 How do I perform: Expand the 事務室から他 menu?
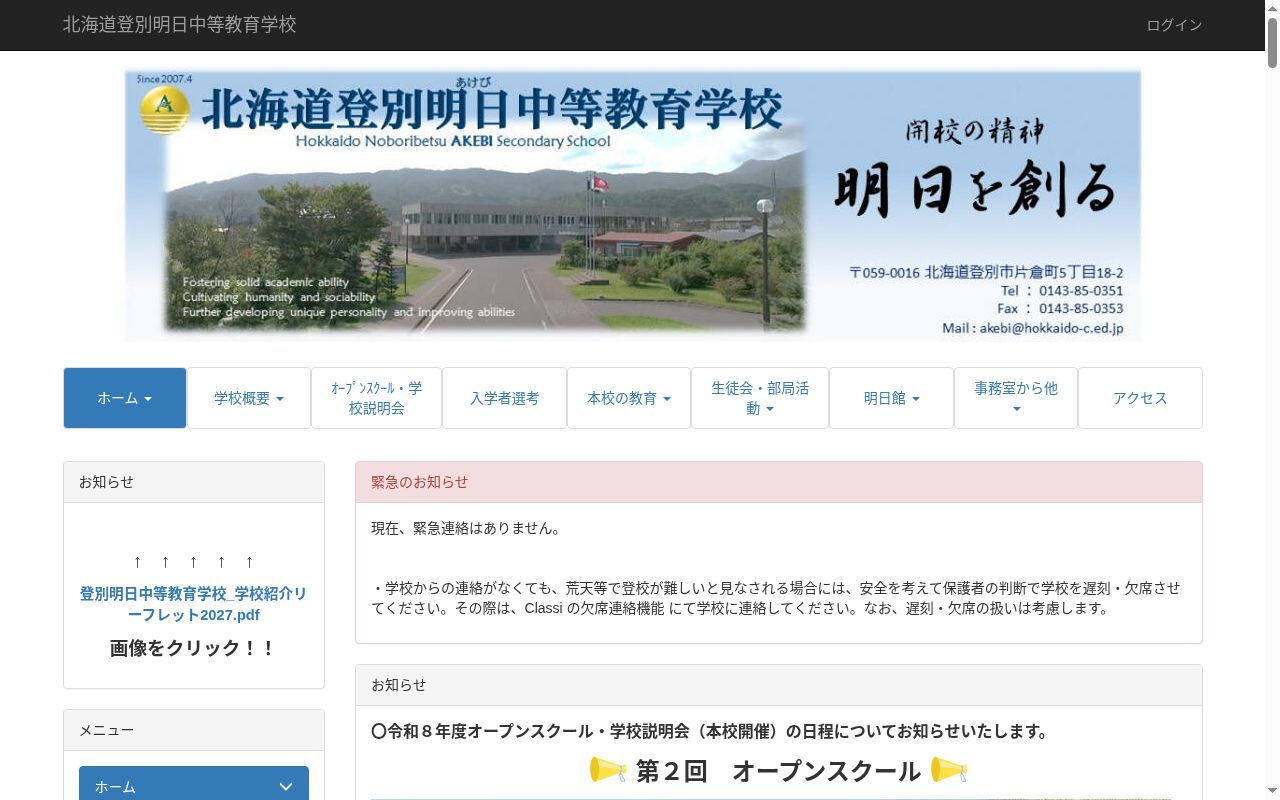[x=1016, y=398]
